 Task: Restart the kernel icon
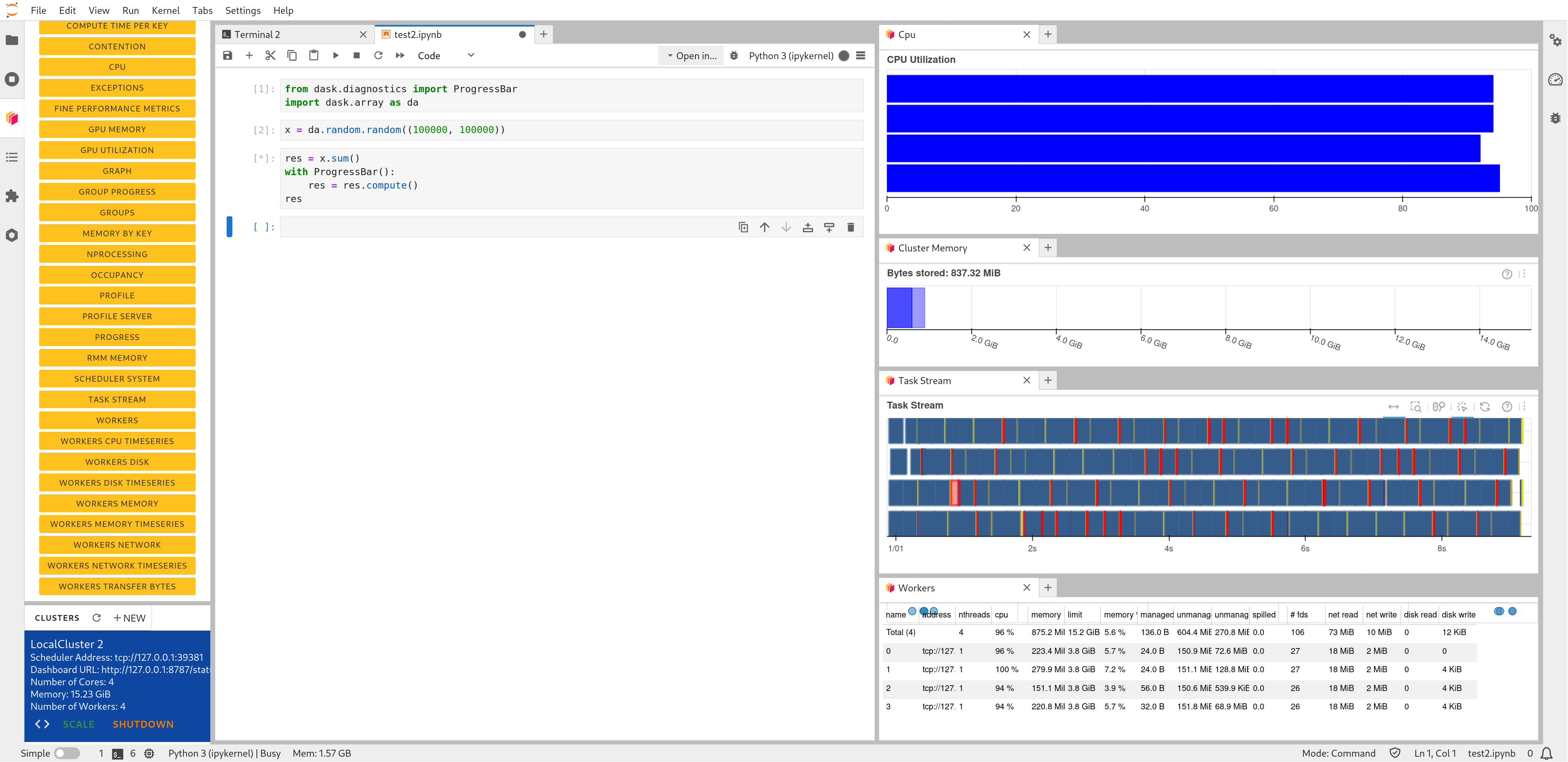378,56
